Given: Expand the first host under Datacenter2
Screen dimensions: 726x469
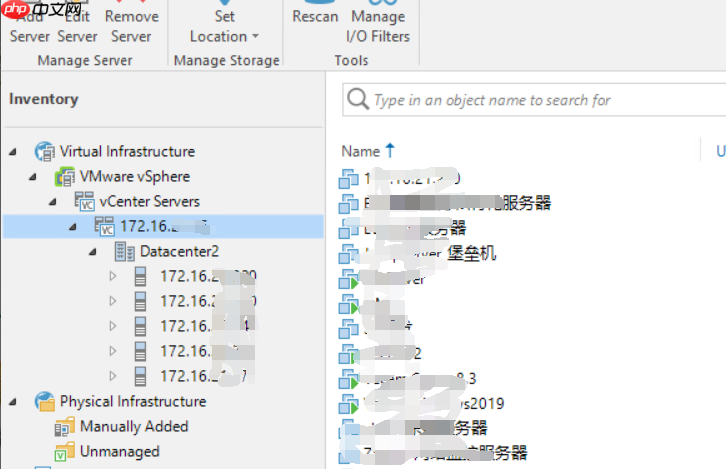Looking at the screenshot, I should pos(113,276).
